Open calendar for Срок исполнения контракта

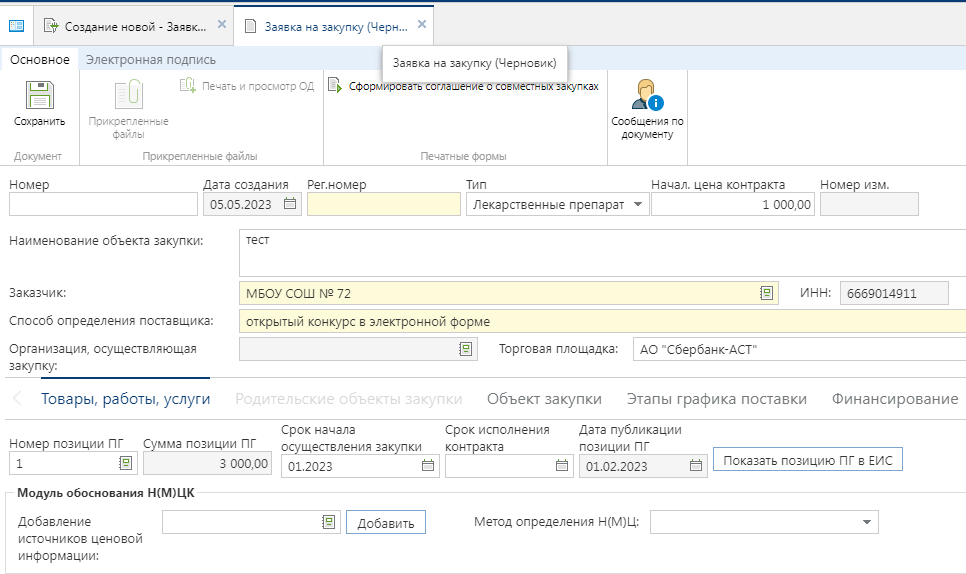pyautogui.click(x=562, y=466)
